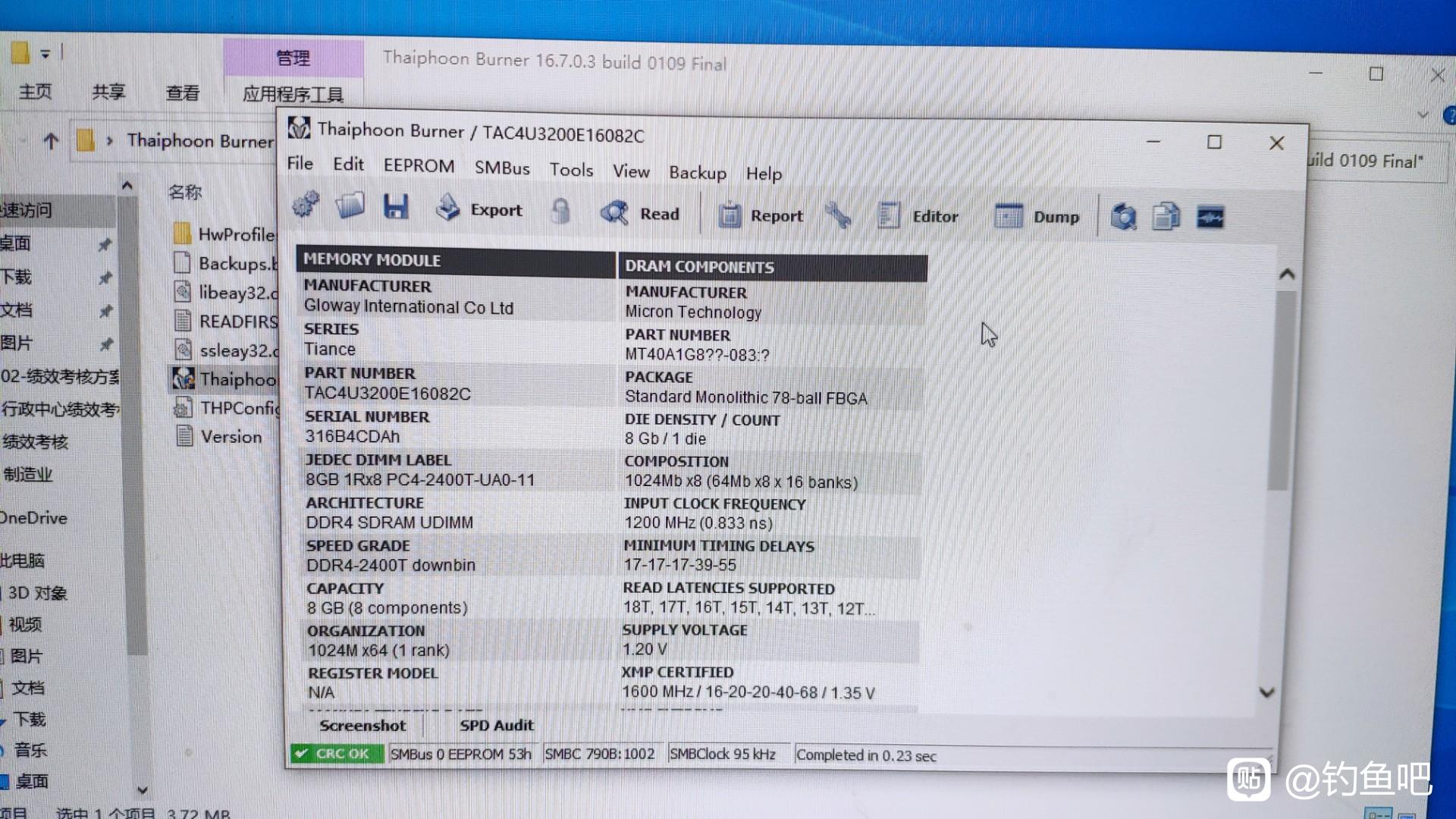
Task: Click the Explorer up-directory arrow
Action: point(51,141)
